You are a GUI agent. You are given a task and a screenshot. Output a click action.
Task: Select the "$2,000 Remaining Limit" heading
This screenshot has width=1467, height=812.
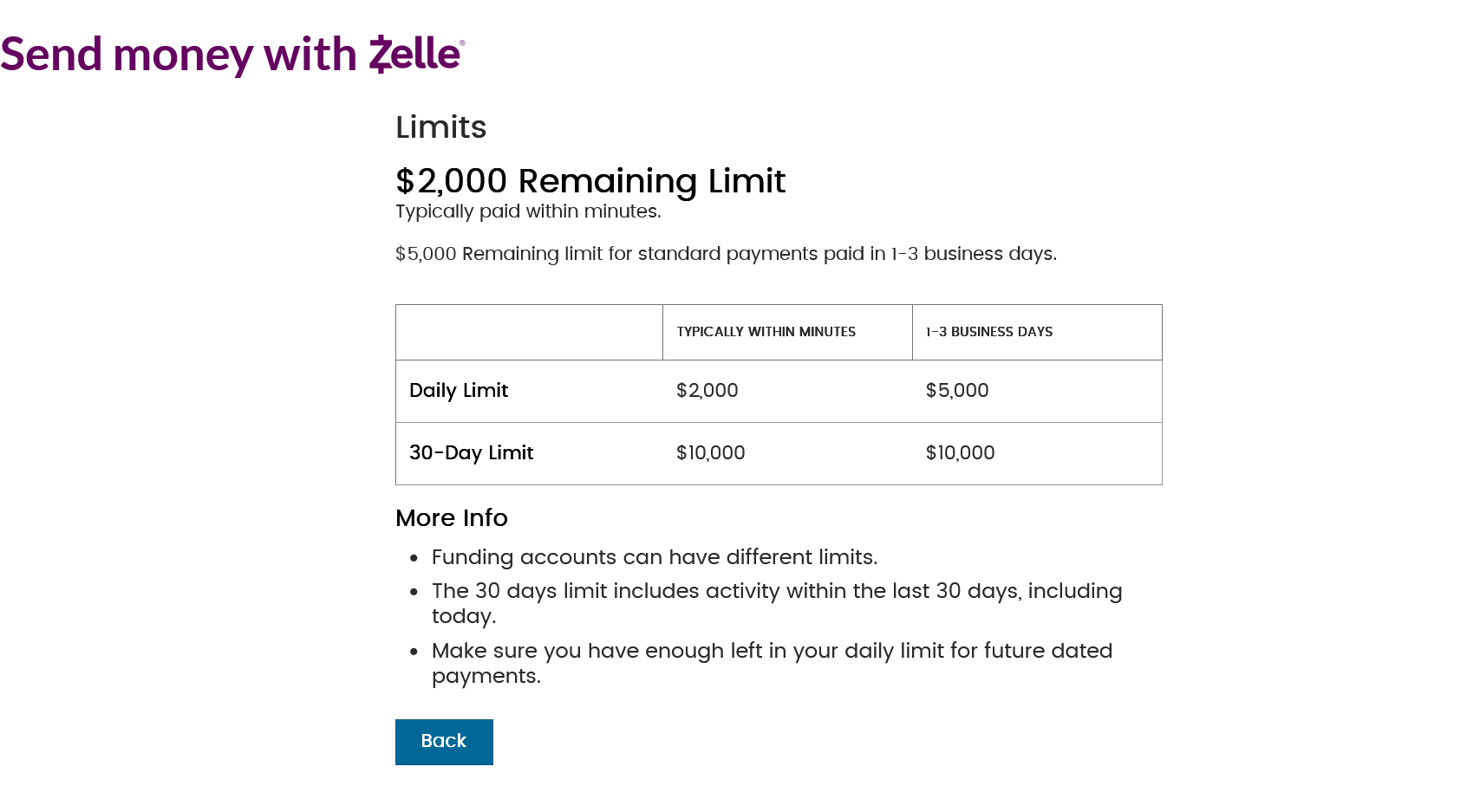590,181
